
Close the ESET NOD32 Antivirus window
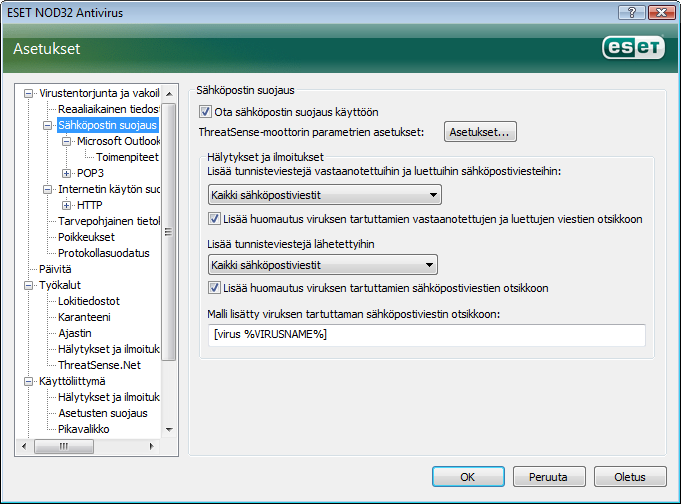[661, 13]
